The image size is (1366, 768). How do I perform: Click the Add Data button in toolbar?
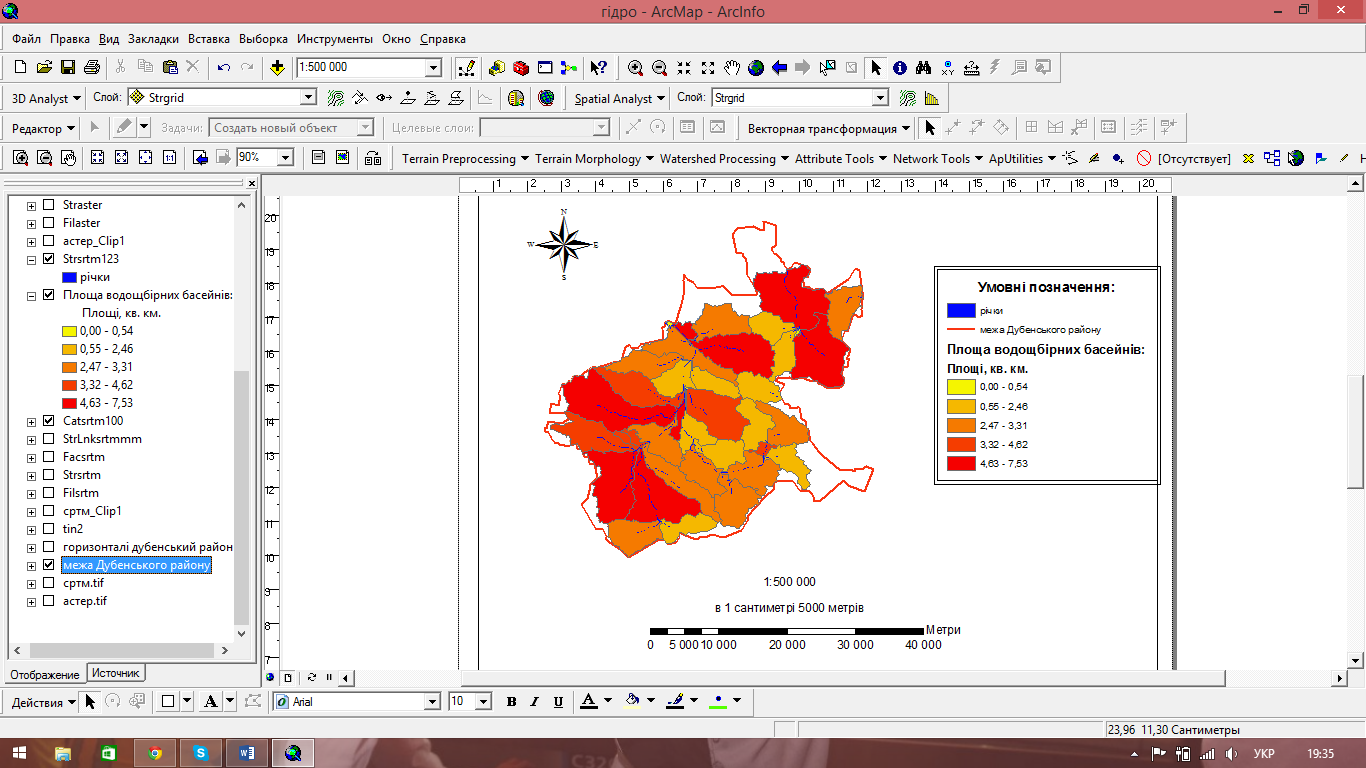(277, 68)
